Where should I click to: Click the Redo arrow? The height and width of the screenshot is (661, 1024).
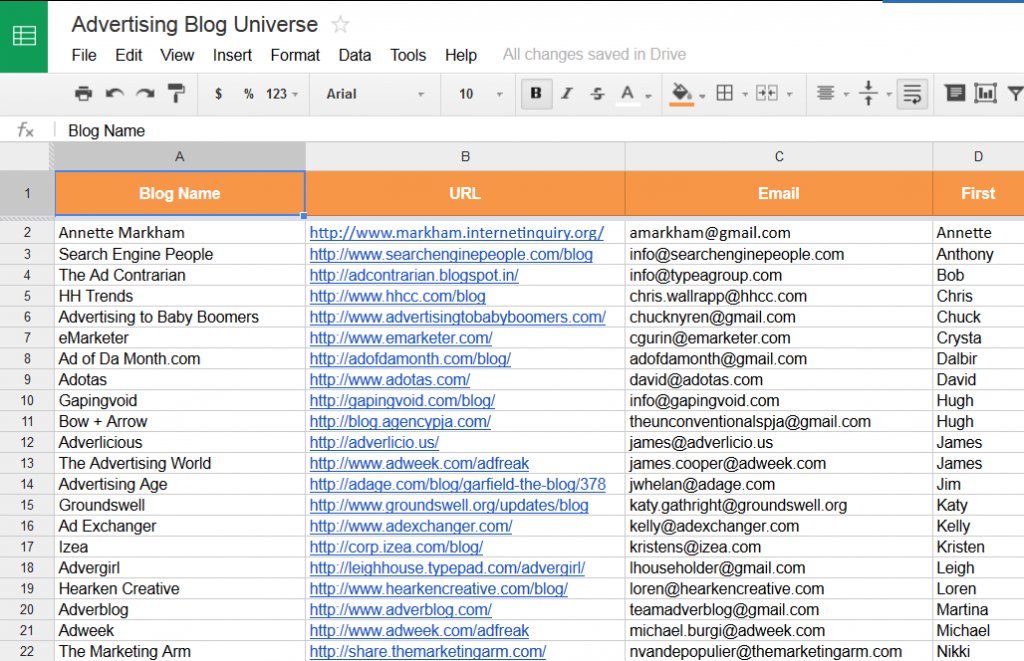(x=145, y=93)
